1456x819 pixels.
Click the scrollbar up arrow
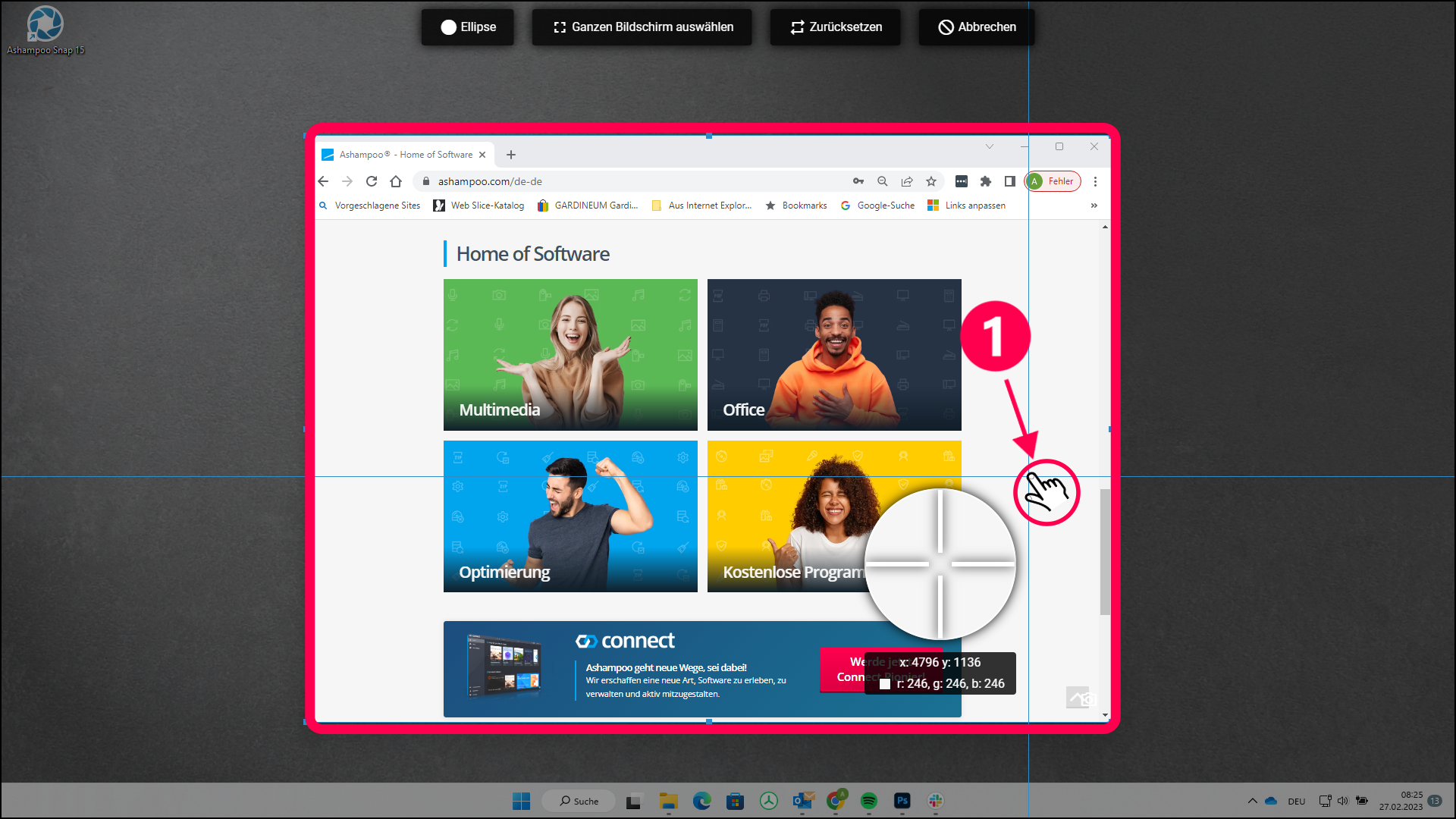coord(1105,227)
